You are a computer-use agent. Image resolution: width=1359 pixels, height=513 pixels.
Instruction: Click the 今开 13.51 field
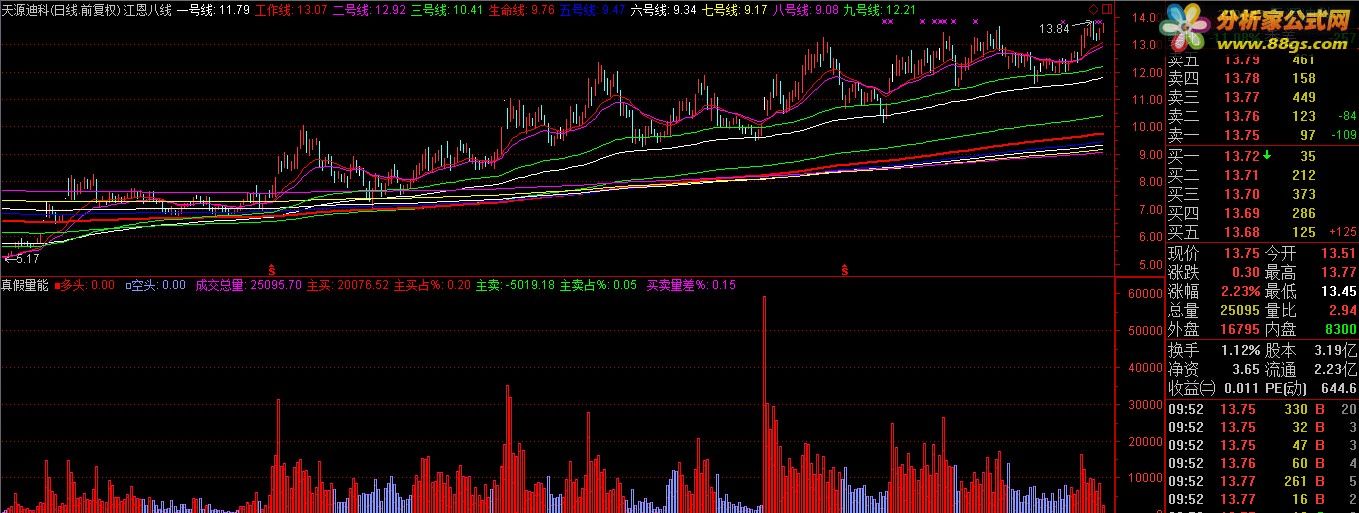(1310, 254)
